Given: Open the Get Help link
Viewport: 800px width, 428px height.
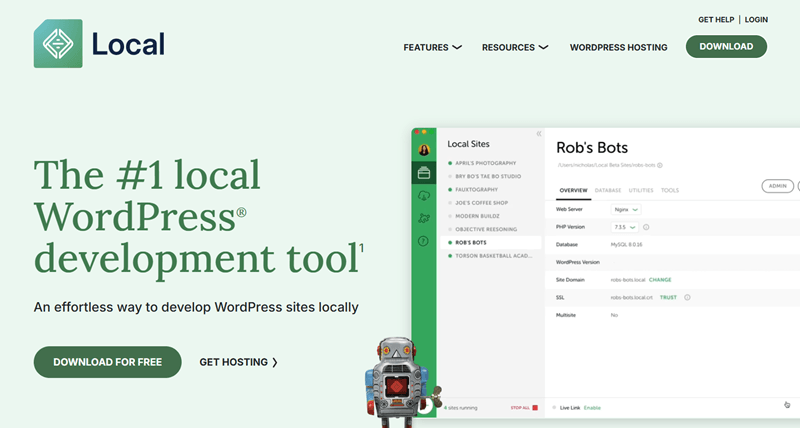Looking at the screenshot, I should [x=716, y=19].
